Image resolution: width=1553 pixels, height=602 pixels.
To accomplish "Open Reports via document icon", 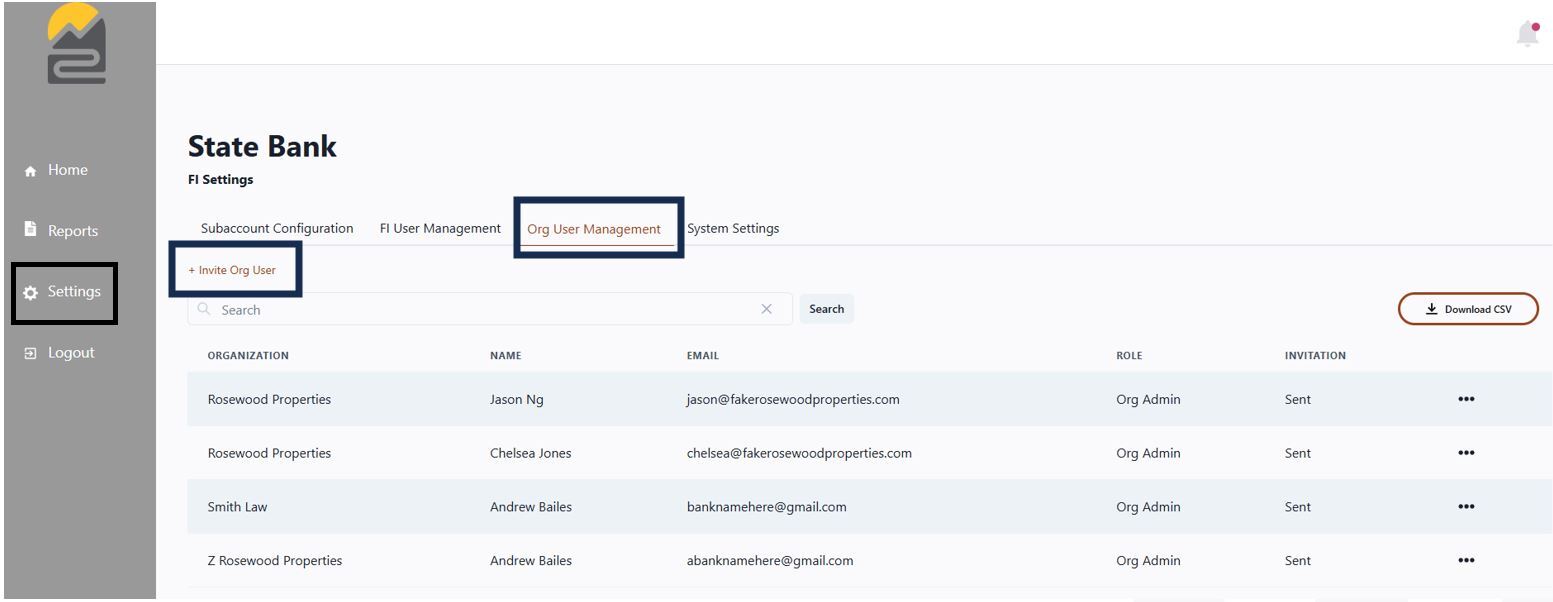I will point(30,229).
